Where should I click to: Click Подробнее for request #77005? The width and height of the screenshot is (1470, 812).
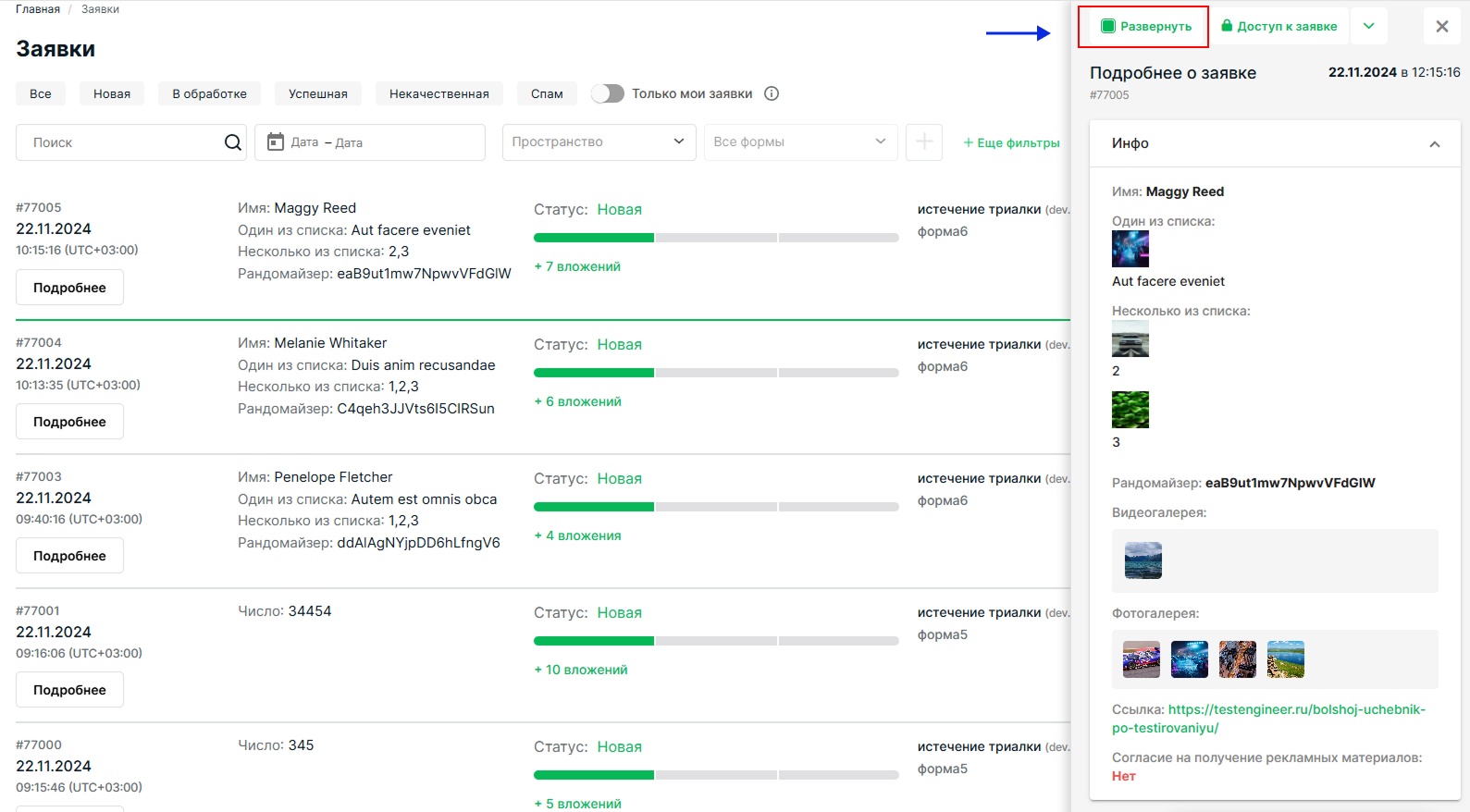[x=69, y=288]
